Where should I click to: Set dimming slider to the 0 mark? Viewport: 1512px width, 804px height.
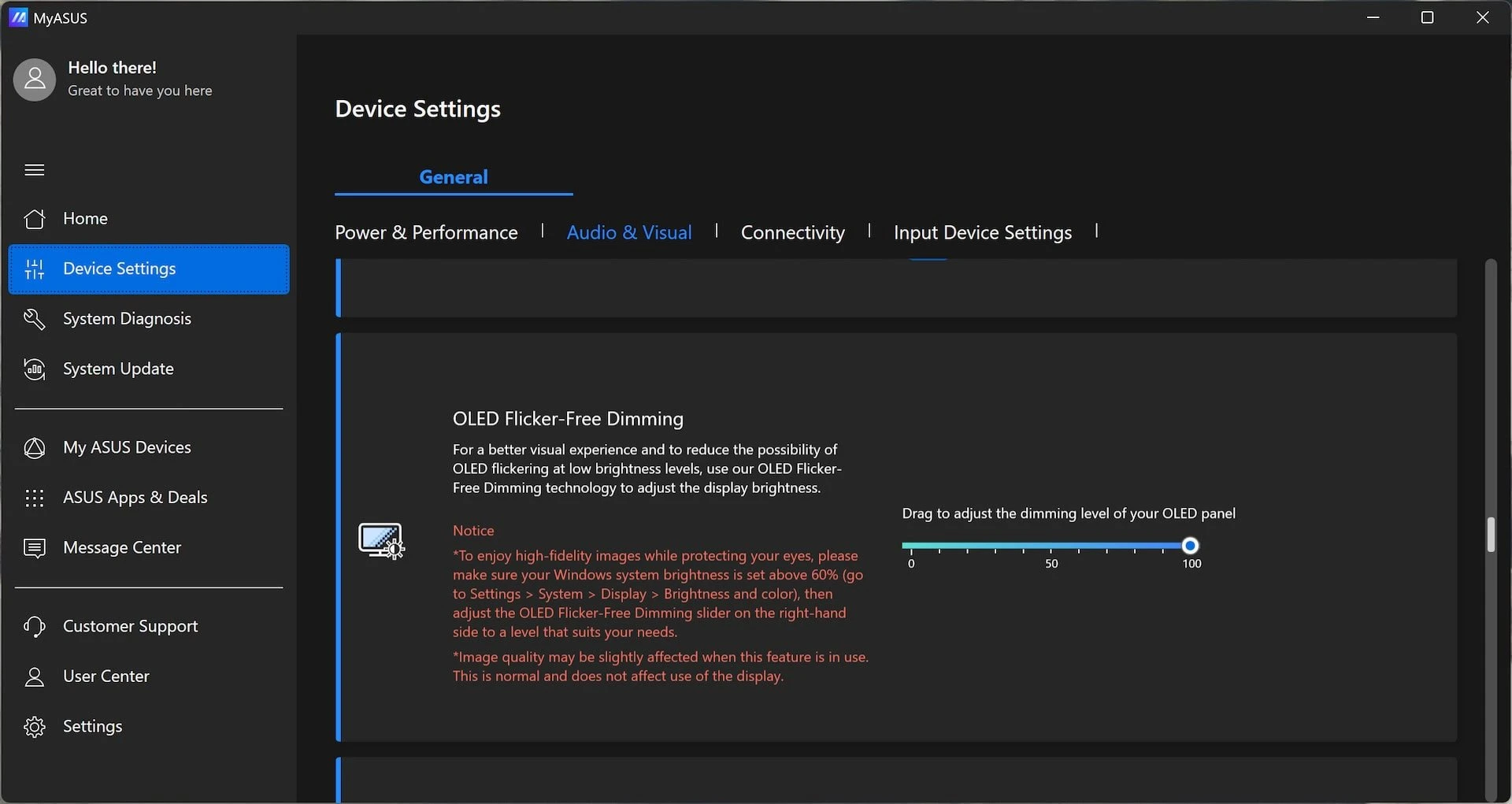click(911, 546)
